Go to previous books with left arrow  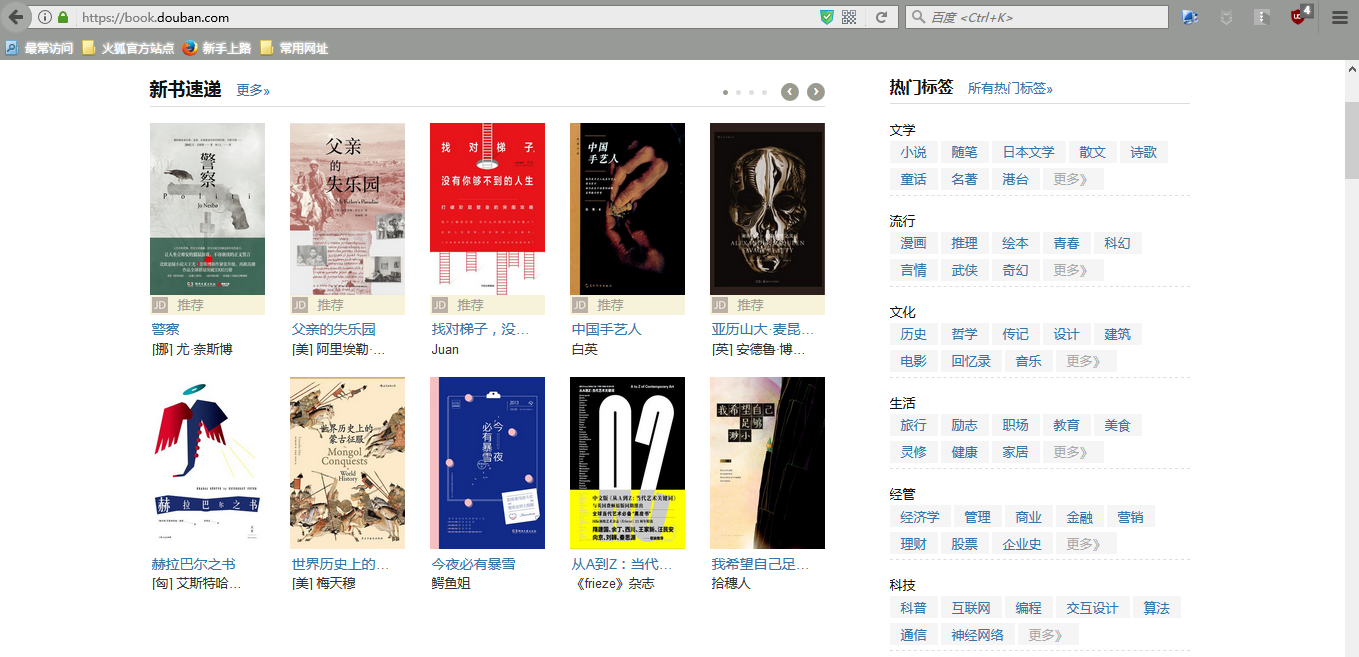point(790,92)
